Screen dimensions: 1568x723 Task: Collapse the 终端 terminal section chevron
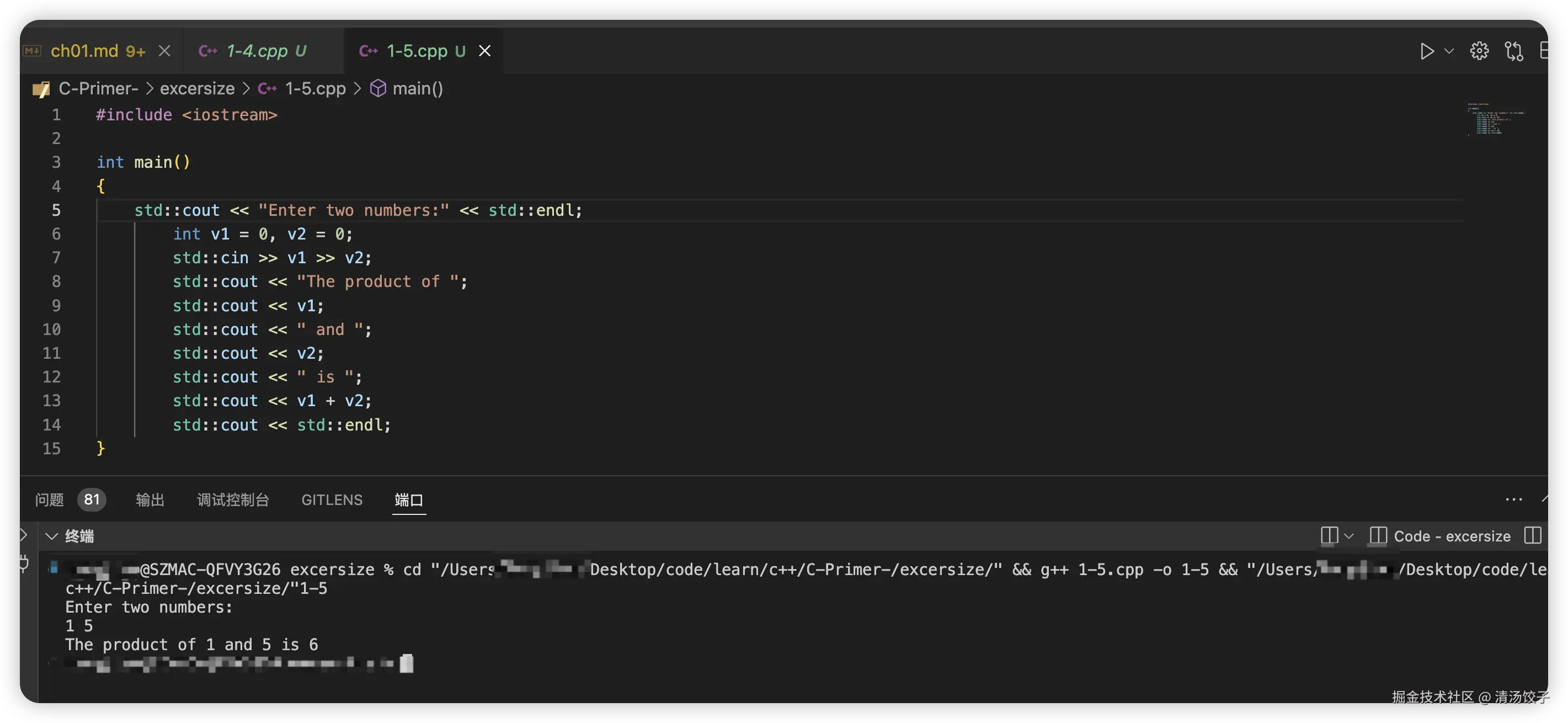(52, 536)
